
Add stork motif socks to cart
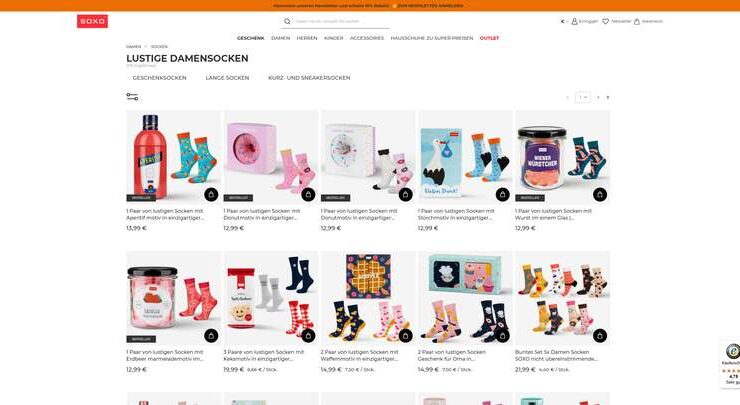(x=503, y=194)
